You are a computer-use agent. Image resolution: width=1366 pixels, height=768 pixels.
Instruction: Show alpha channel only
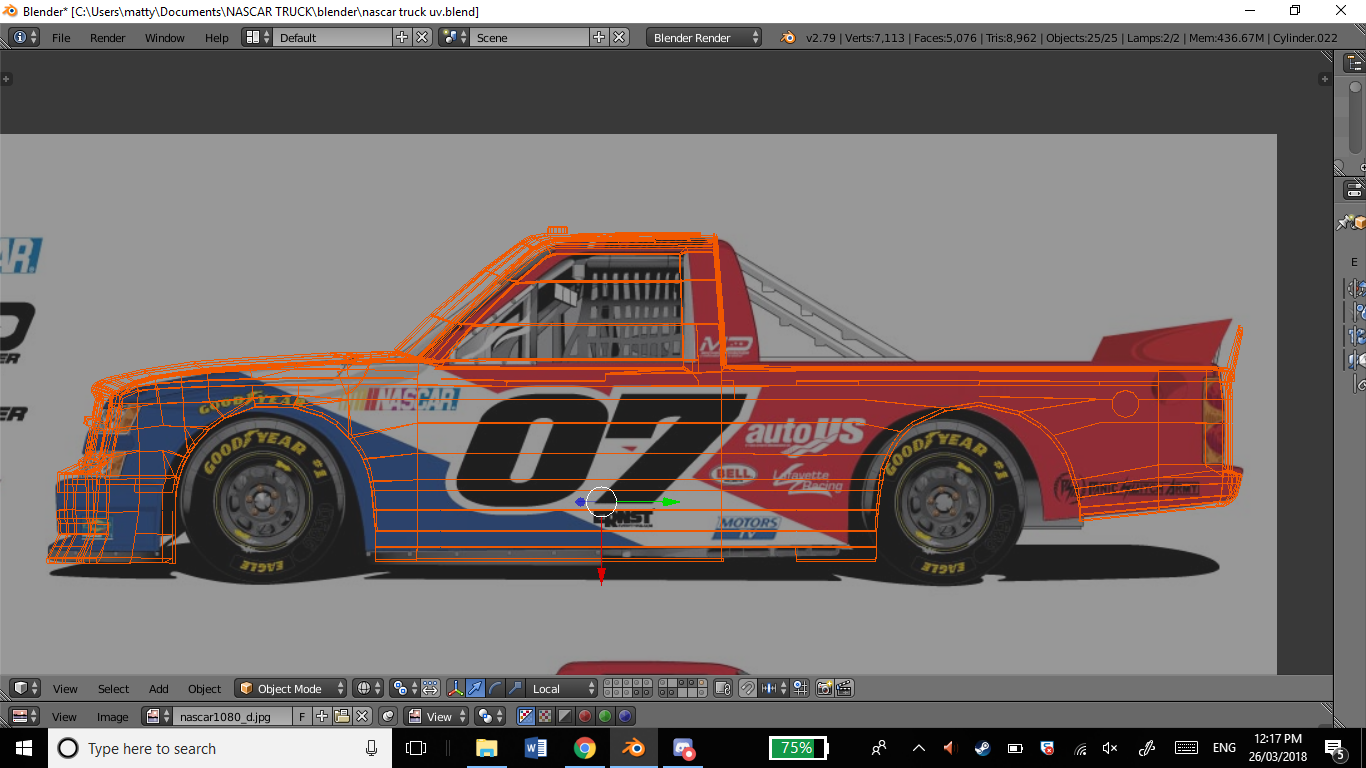pyautogui.click(x=565, y=716)
